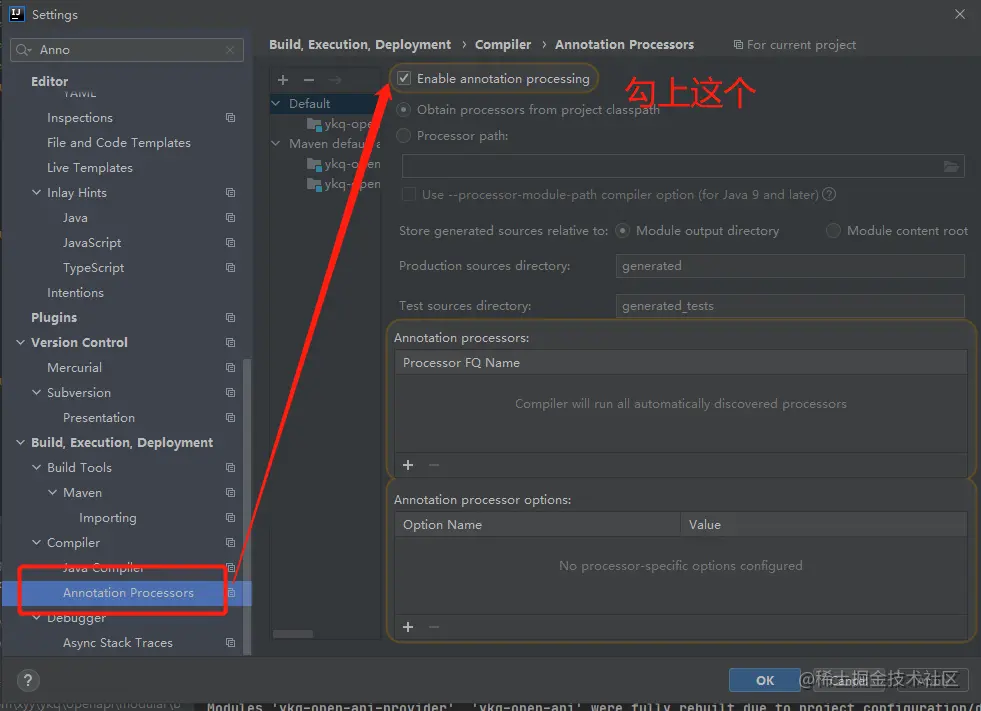This screenshot has height=711, width=981.
Task: Click the project-level icon beside Importing
Action: click(230, 518)
